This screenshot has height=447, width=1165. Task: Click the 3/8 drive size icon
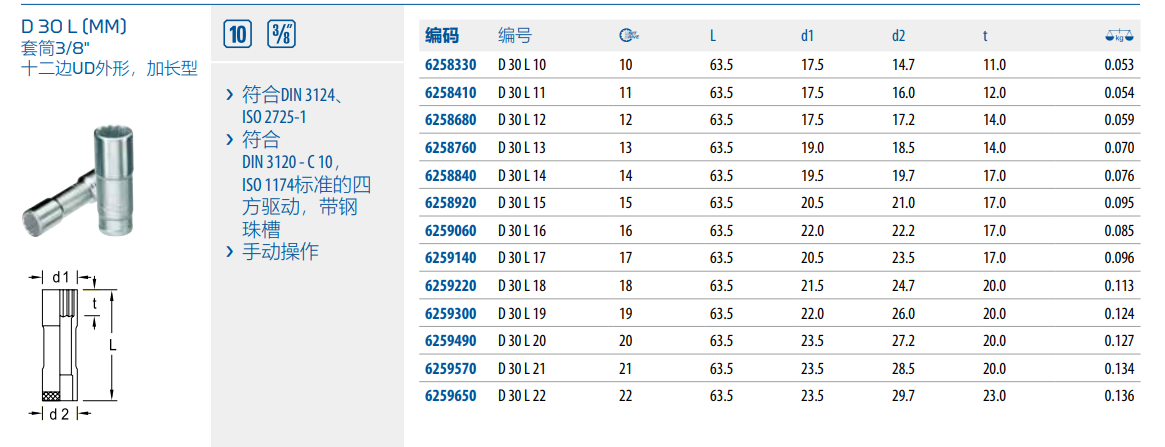[283, 35]
